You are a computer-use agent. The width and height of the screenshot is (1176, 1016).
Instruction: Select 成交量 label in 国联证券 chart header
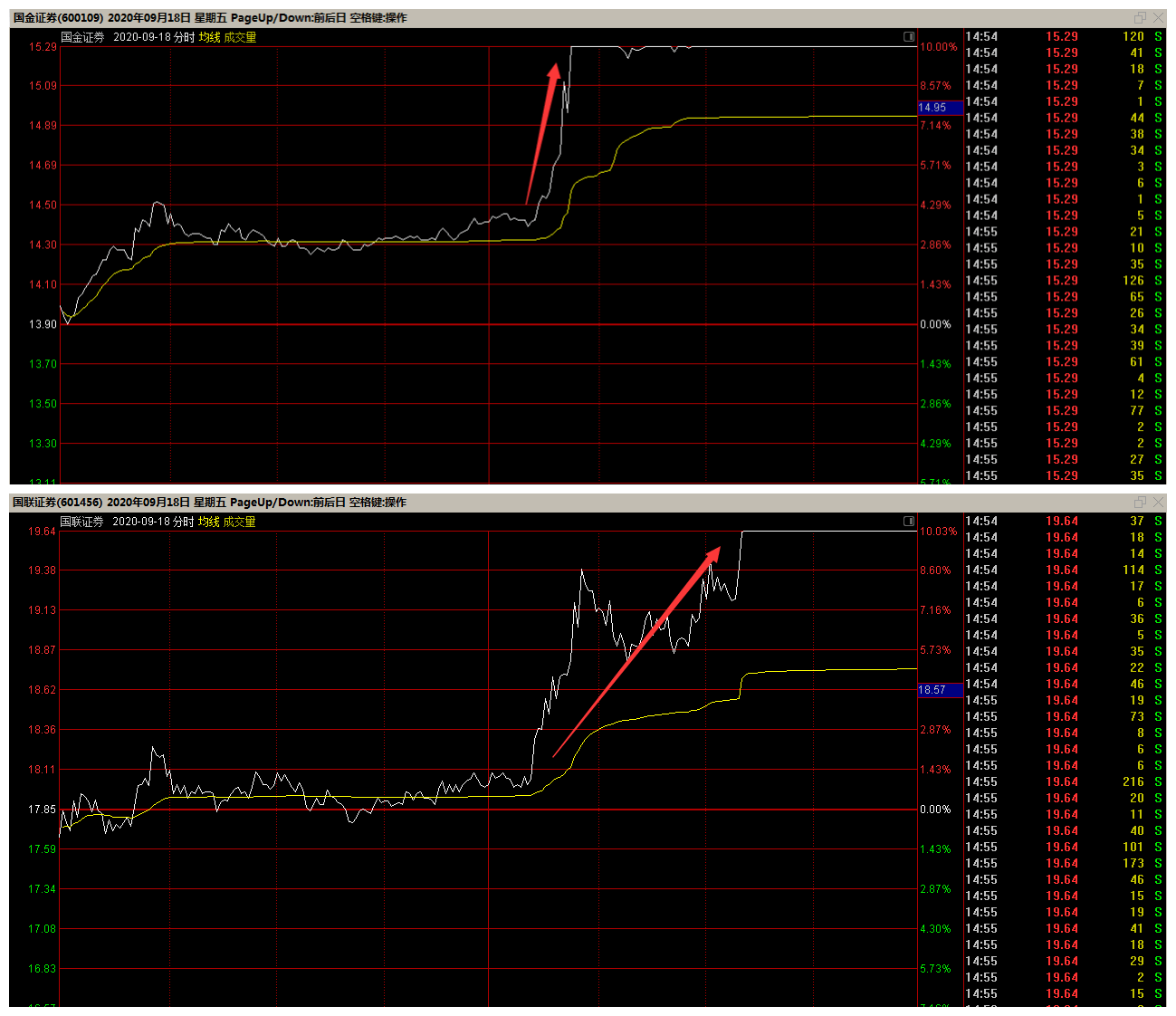coord(239,522)
